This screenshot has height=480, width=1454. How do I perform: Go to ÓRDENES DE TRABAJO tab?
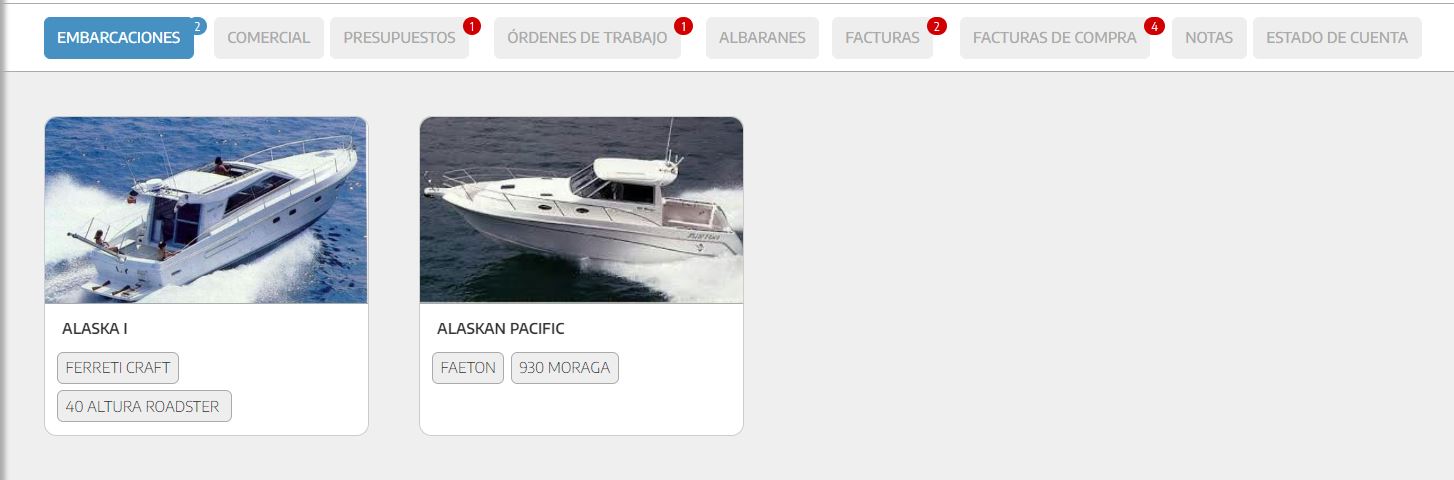(587, 38)
